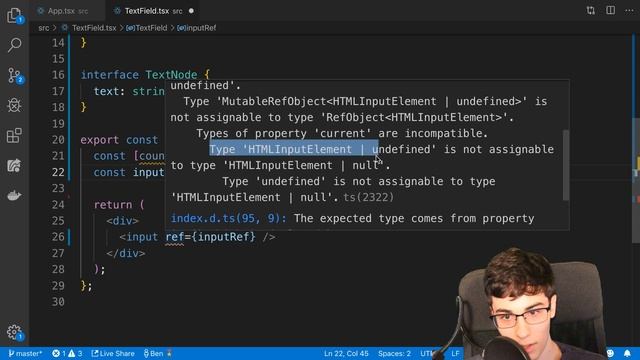The height and width of the screenshot is (360, 640).
Task: Open the TextField.tsx breadcrumb
Action: pos(94,28)
